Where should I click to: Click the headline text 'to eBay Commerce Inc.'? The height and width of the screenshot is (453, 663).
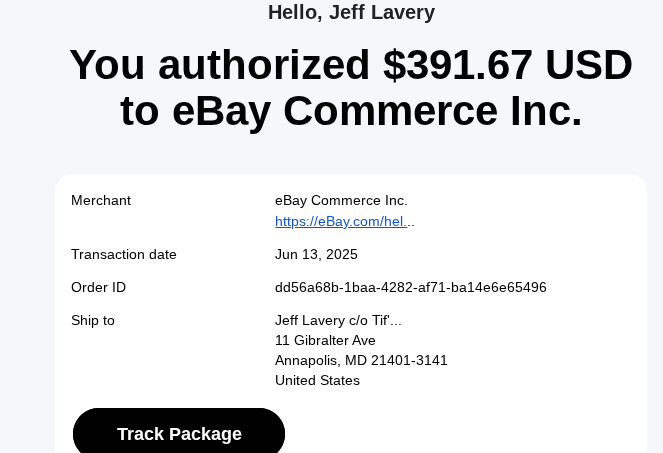coord(351,110)
